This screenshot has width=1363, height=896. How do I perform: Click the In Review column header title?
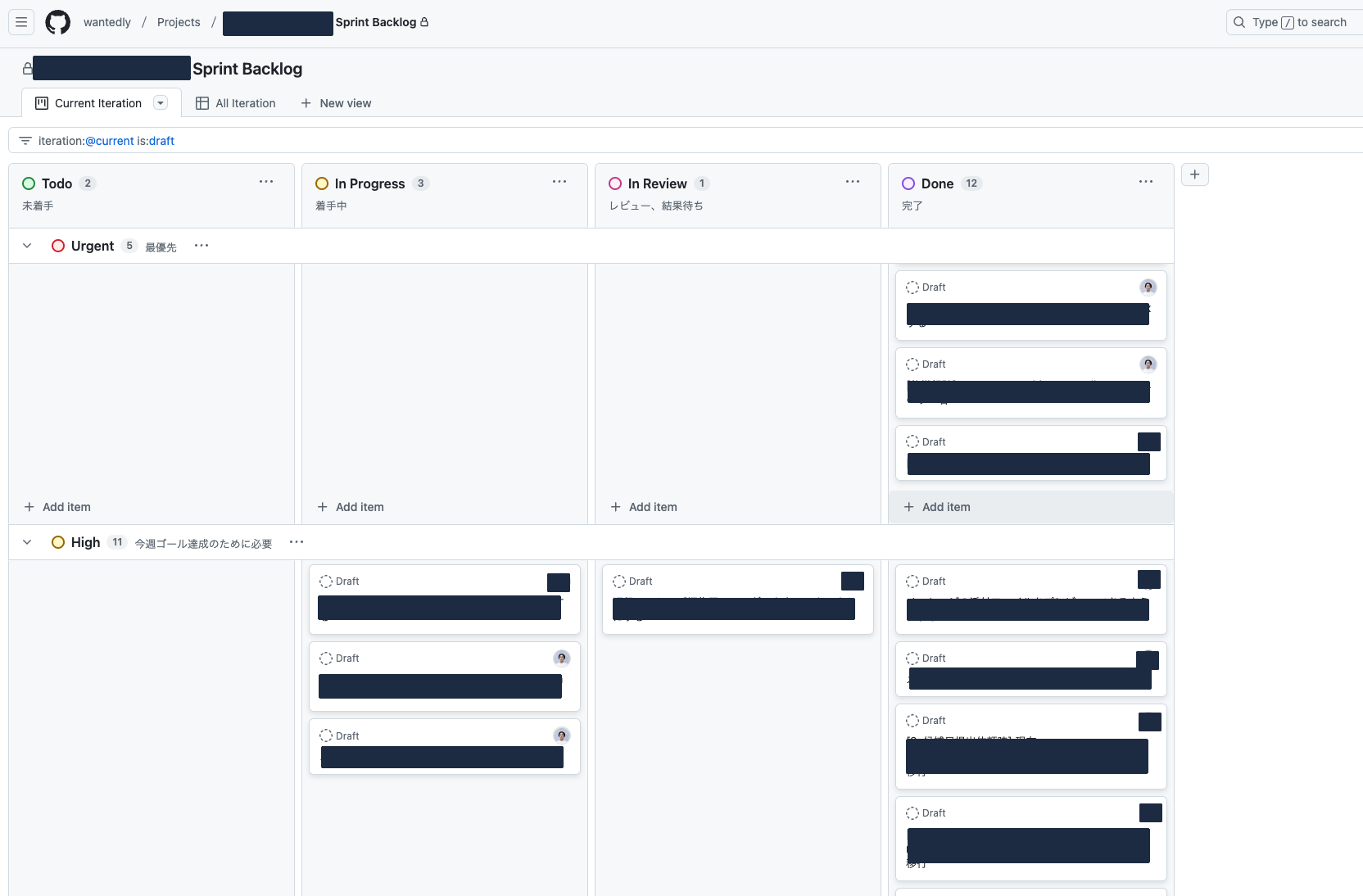coord(658,183)
